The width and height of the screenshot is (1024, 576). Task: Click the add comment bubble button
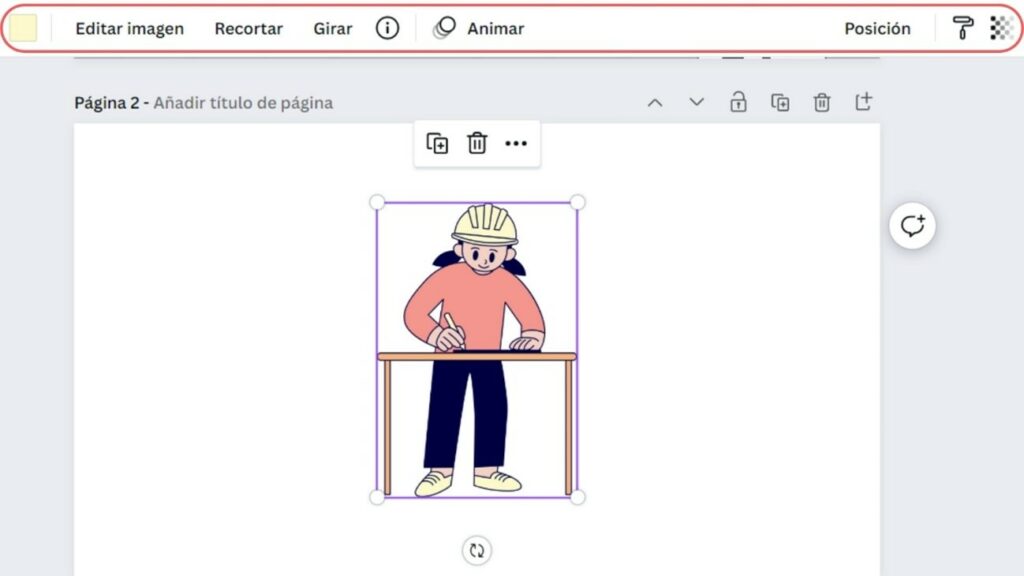point(912,226)
